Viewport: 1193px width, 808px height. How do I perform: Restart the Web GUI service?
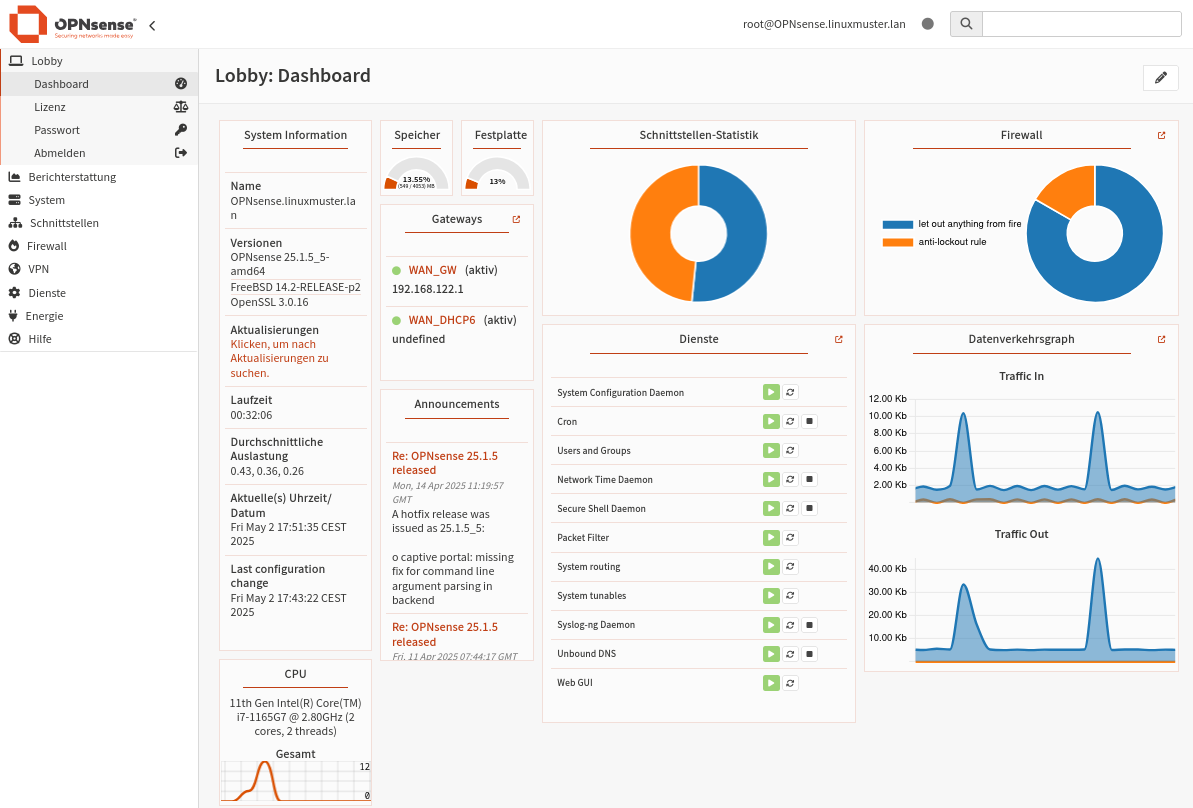tap(791, 682)
